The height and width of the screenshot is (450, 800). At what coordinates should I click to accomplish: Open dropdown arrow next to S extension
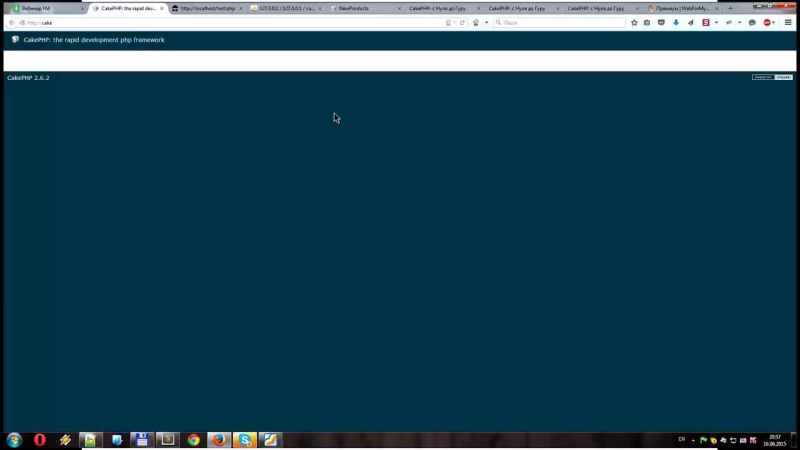(716, 23)
